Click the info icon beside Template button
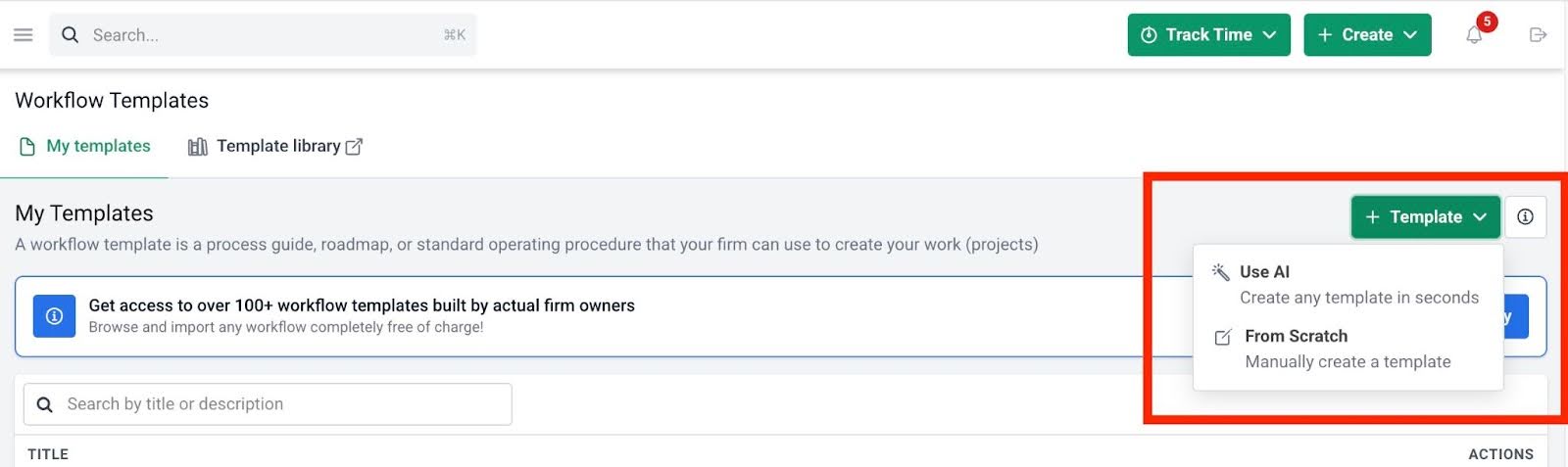The image size is (1568, 467). pos(1525,217)
